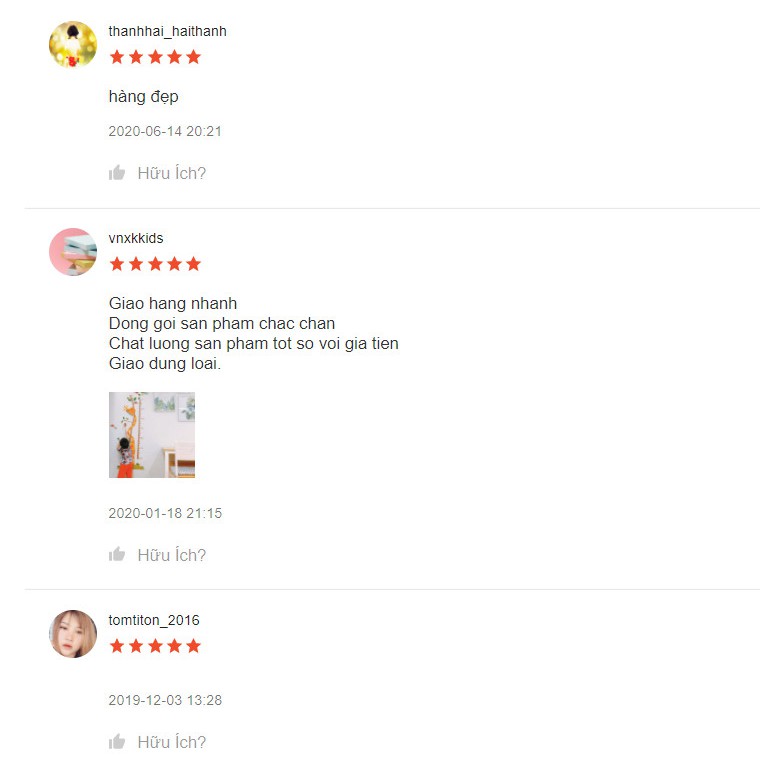Open thanhhai_haithanh's profile avatar
760x760 pixels.
73,45
